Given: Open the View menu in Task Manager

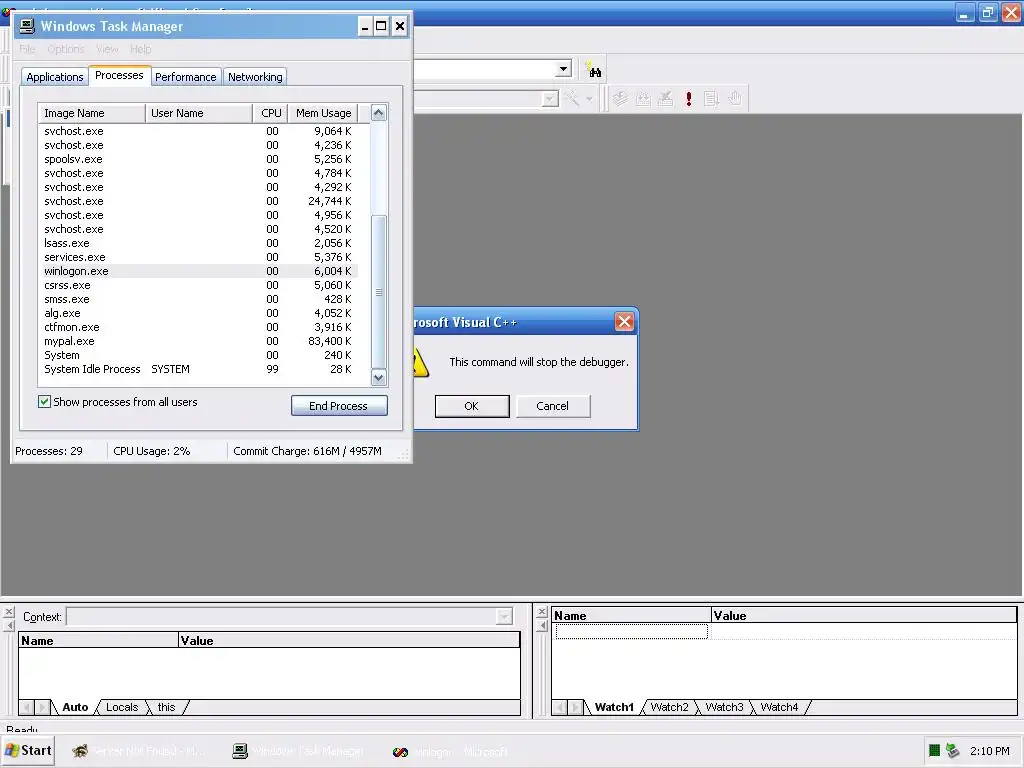Looking at the screenshot, I should pyautogui.click(x=107, y=49).
